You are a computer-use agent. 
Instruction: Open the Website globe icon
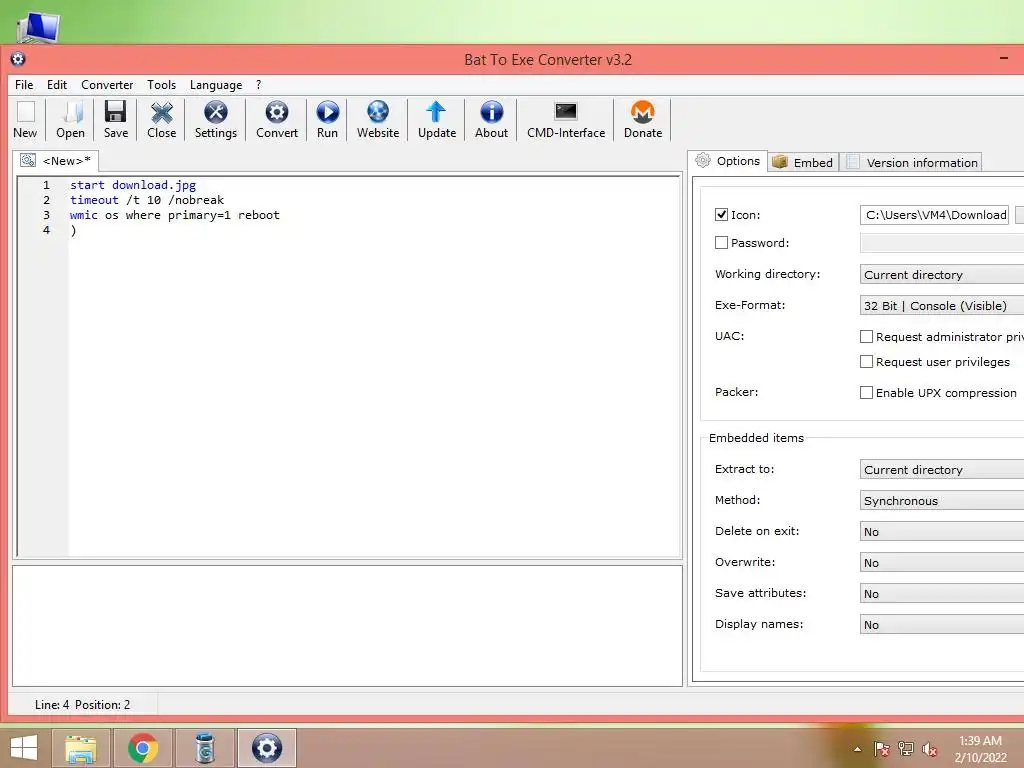pos(377,120)
